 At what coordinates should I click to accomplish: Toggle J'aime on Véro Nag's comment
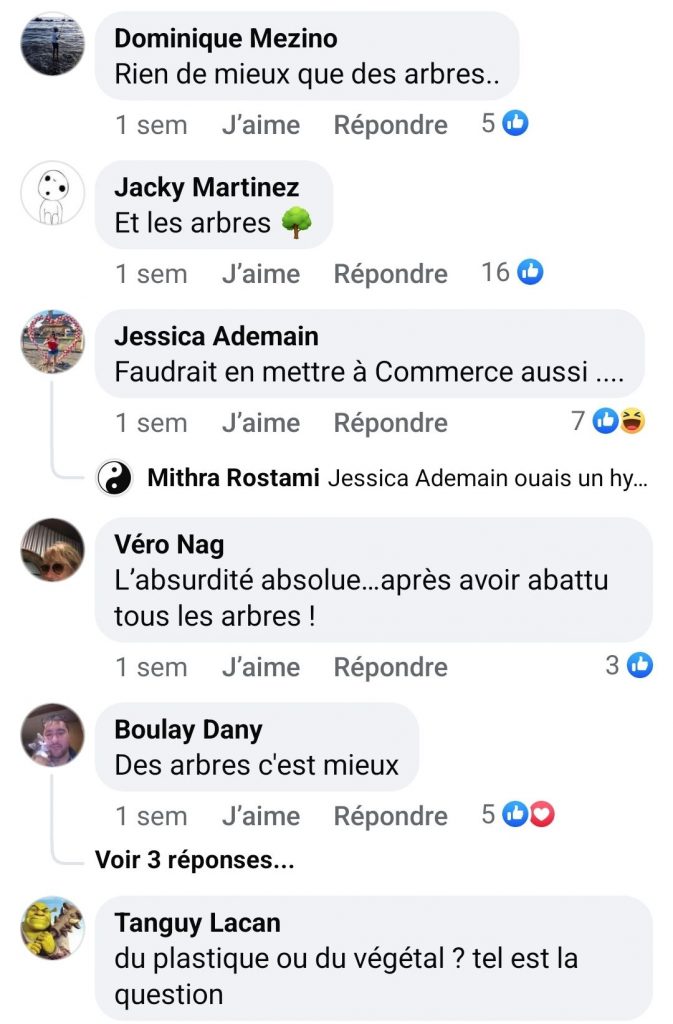(x=260, y=667)
